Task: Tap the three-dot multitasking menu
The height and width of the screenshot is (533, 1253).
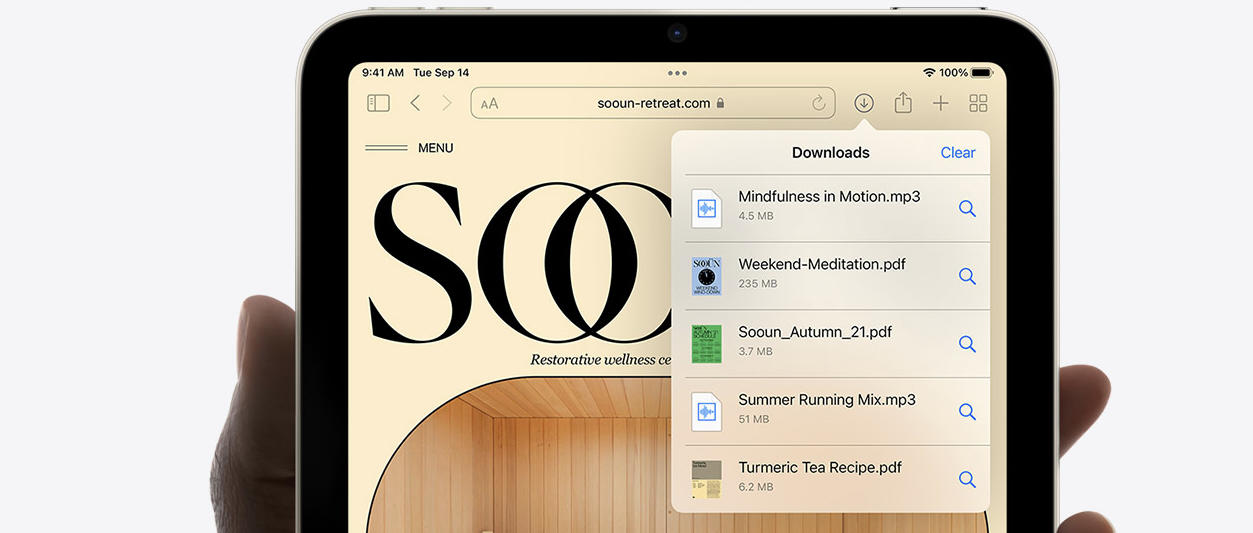Action: tap(677, 73)
